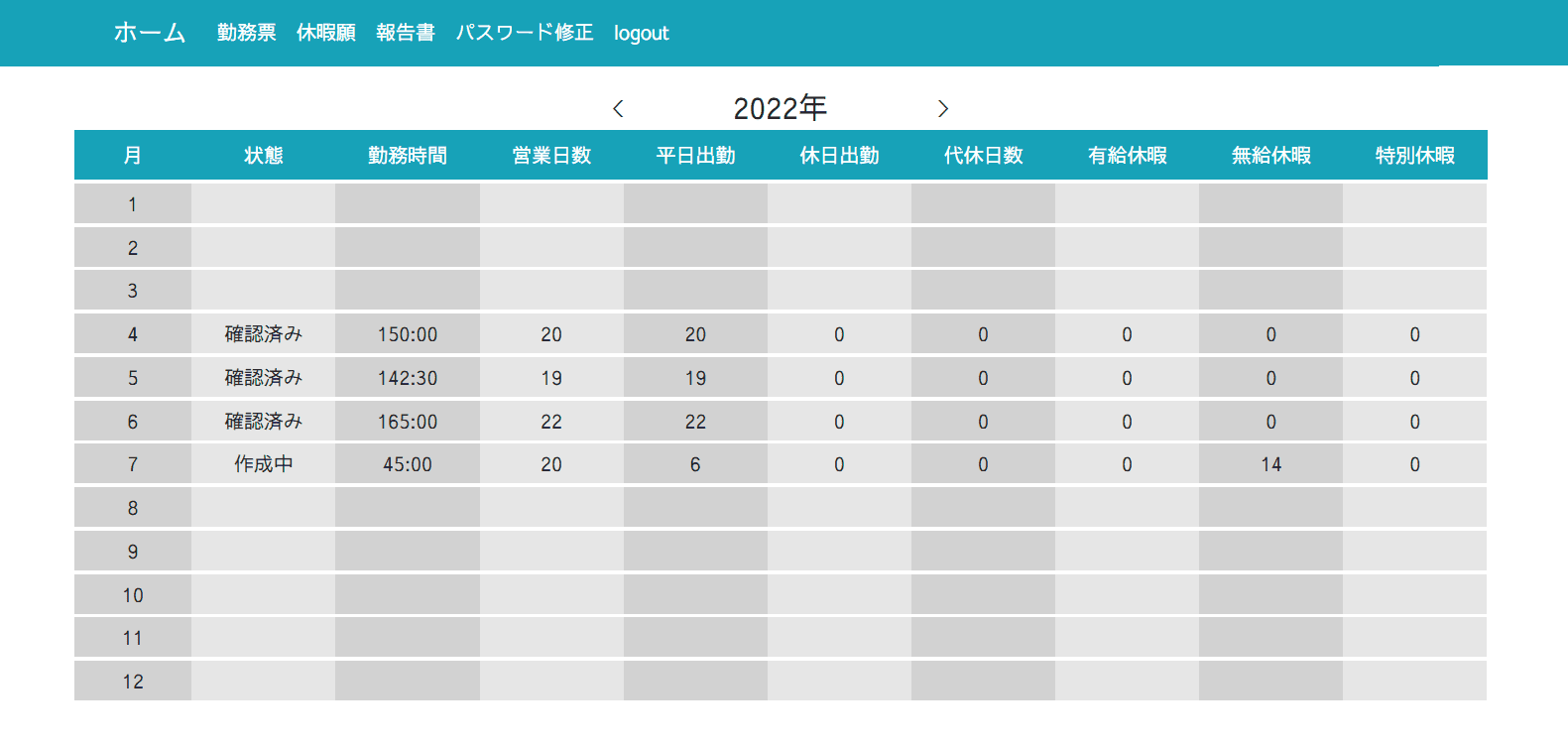Click the logout link
This screenshot has height=749, width=1568.
coord(642,34)
